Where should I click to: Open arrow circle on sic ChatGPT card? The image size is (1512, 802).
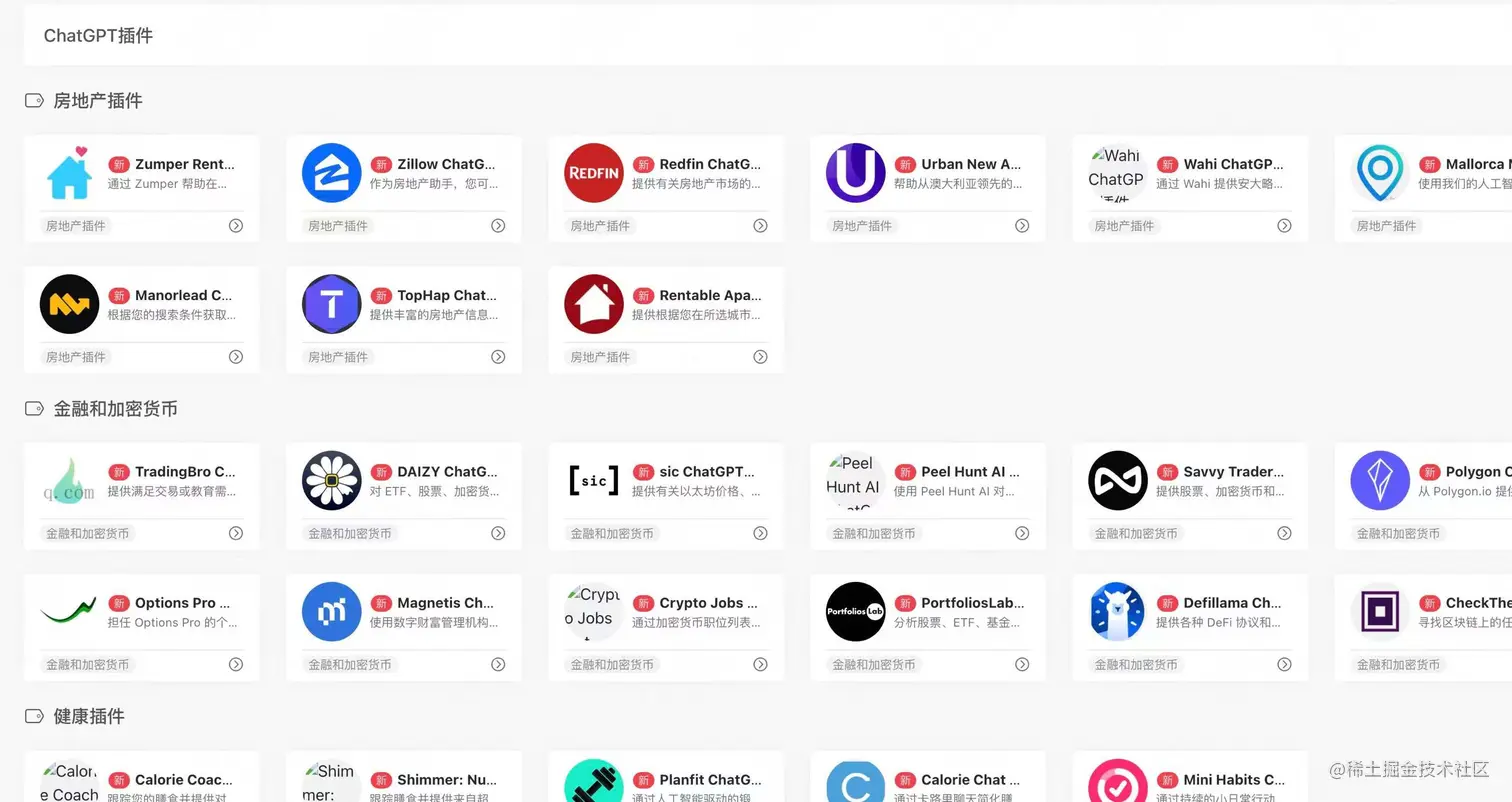click(760, 534)
